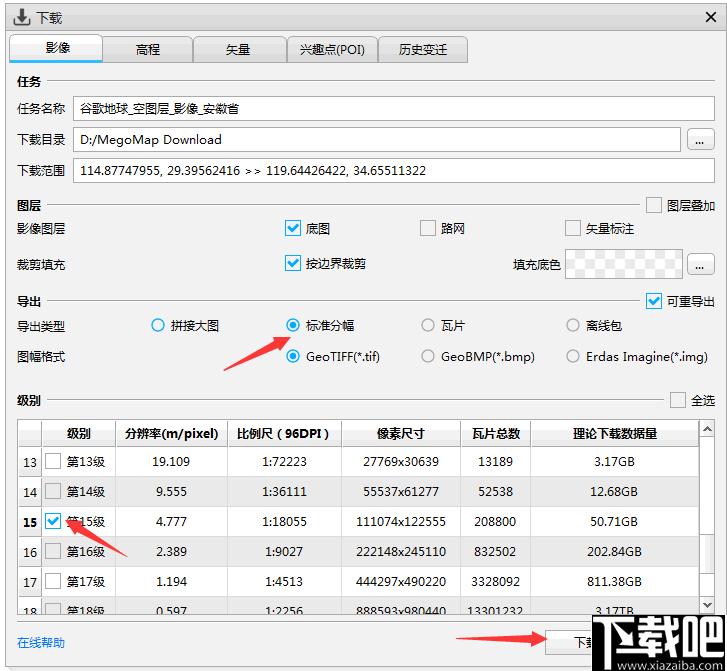Select the 拼接大图 export type
The height and width of the screenshot is (671, 727).
pos(158,326)
